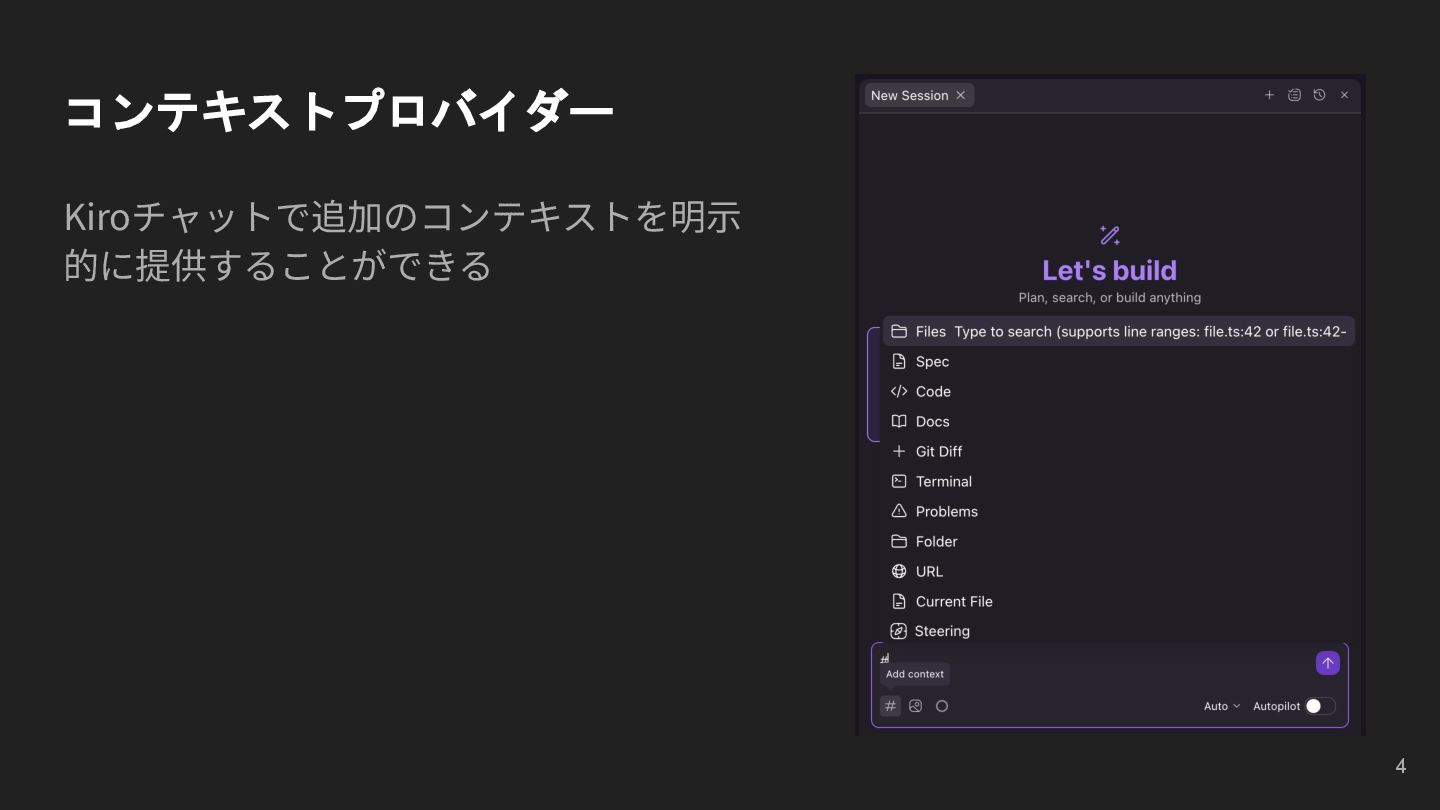The width and height of the screenshot is (1440, 810).
Task: Click the slide title コンテキストプロバイダー
Action: [339, 111]
